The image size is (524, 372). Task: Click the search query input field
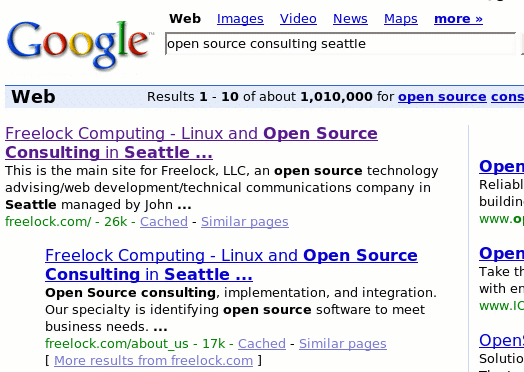tap(341, 44)
